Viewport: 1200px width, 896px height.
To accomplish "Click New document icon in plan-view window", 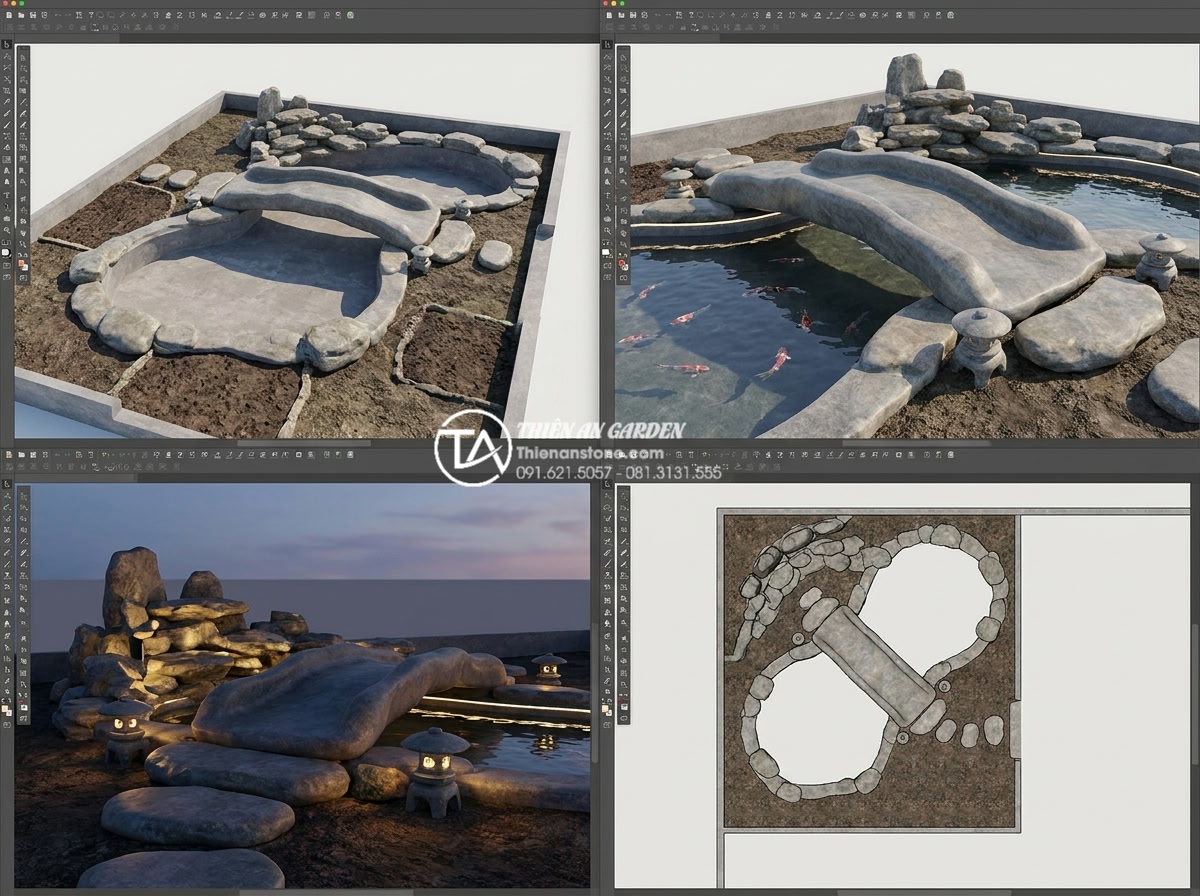I will (609, 455).
